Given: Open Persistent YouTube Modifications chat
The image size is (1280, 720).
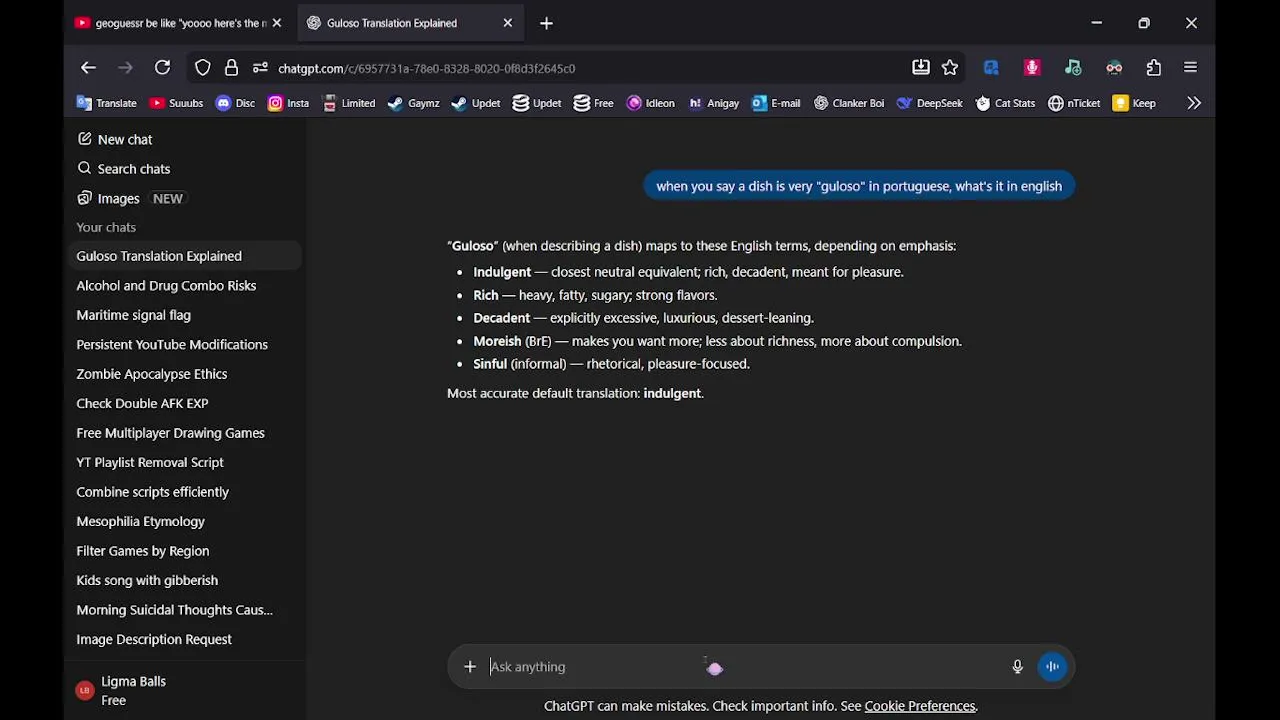Looking at the screenshot, I should tap(172, 344).
